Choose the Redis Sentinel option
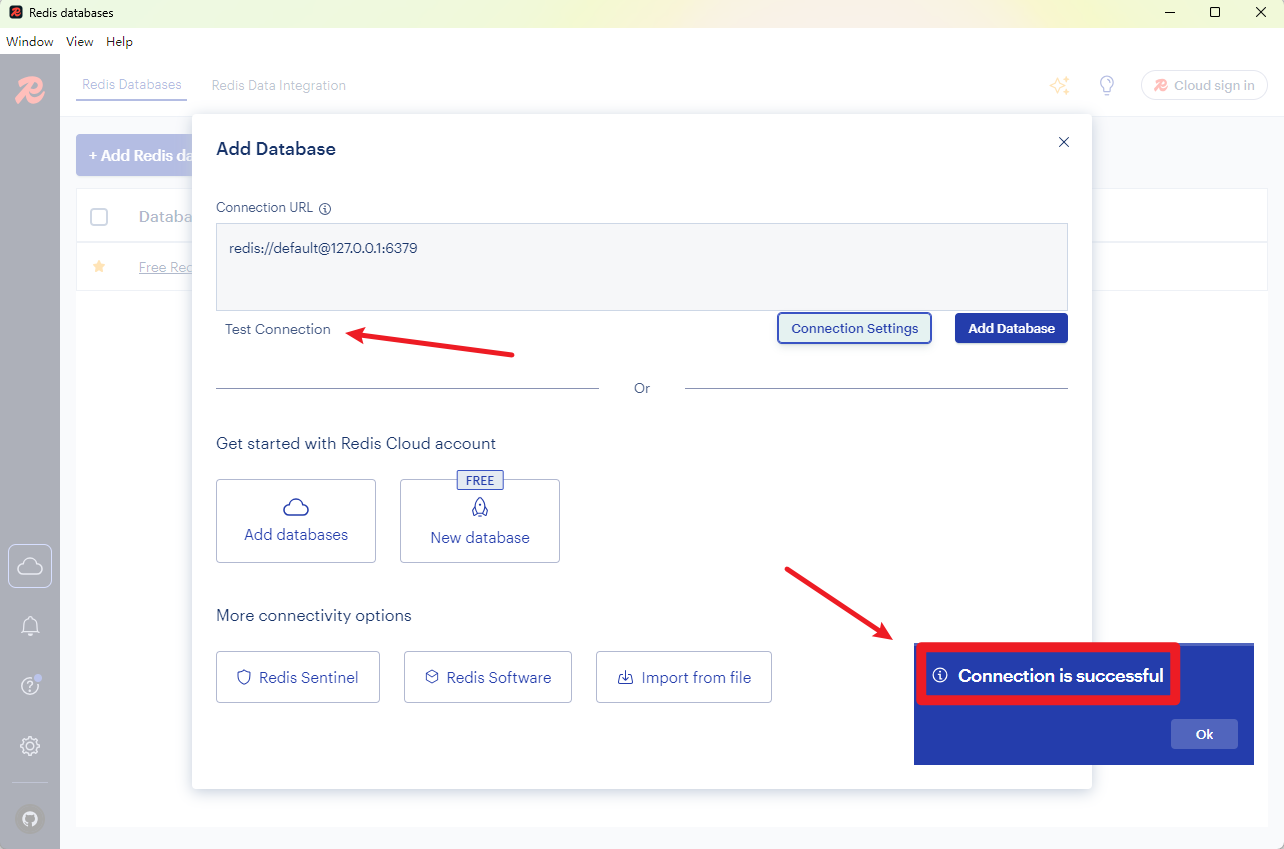 pyautogui.click(x=298, y=677)
